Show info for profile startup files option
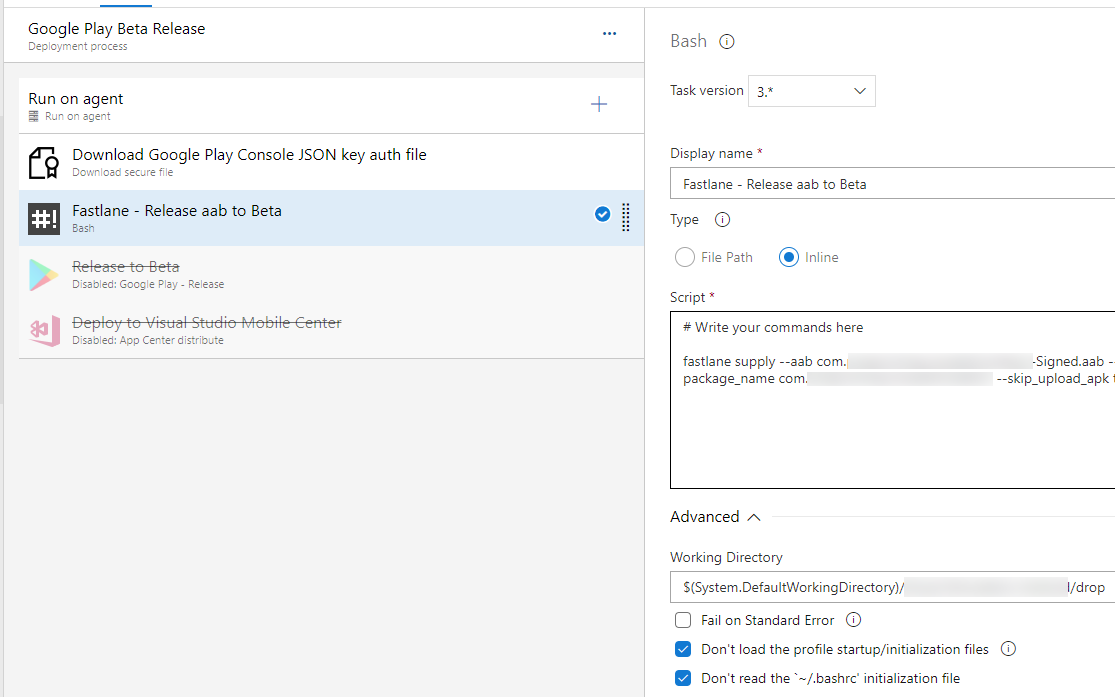 1008,649
